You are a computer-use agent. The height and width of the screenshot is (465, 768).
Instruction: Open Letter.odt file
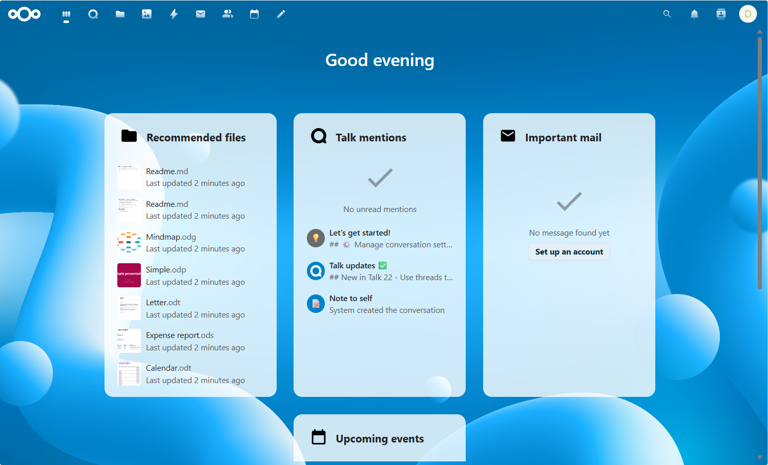pos(191,308)
